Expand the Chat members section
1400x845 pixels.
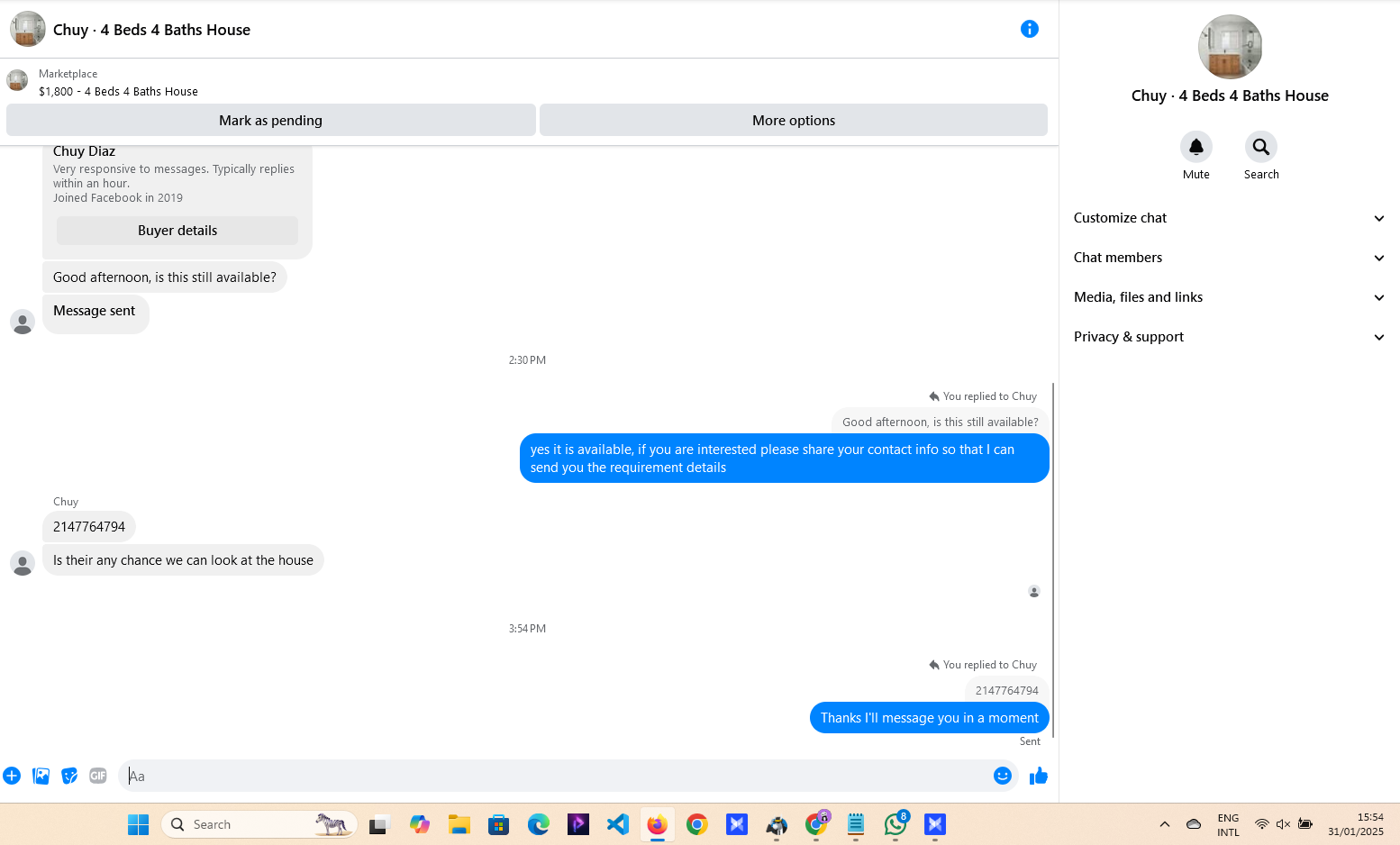1229,258
